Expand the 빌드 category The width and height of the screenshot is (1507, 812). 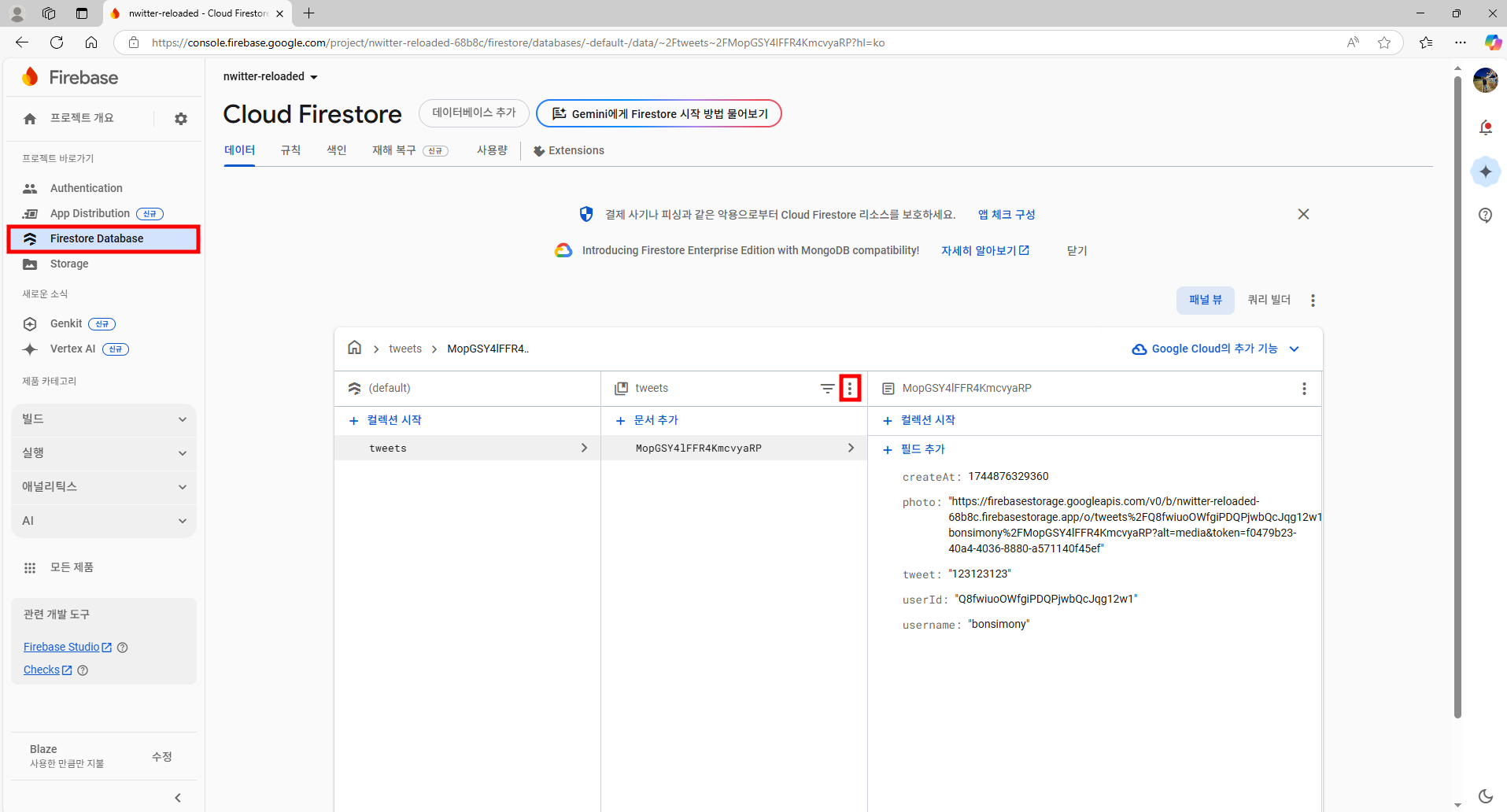click(x=104, y=419)
